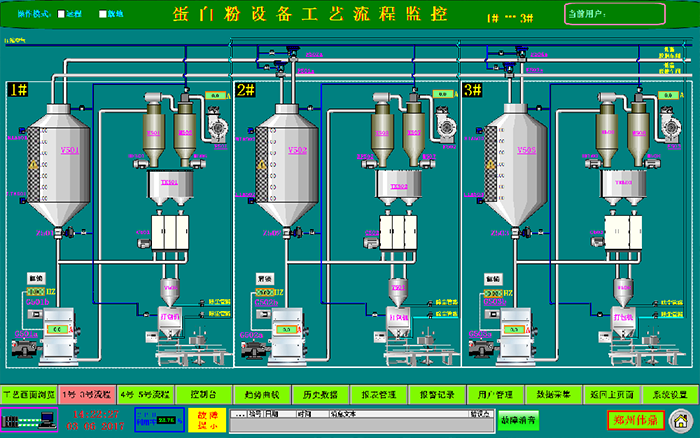Click the 打包机 packing machine in unit 2#
Image resolution: width=700 pixels, height=438 pixels.
(398, 321)
